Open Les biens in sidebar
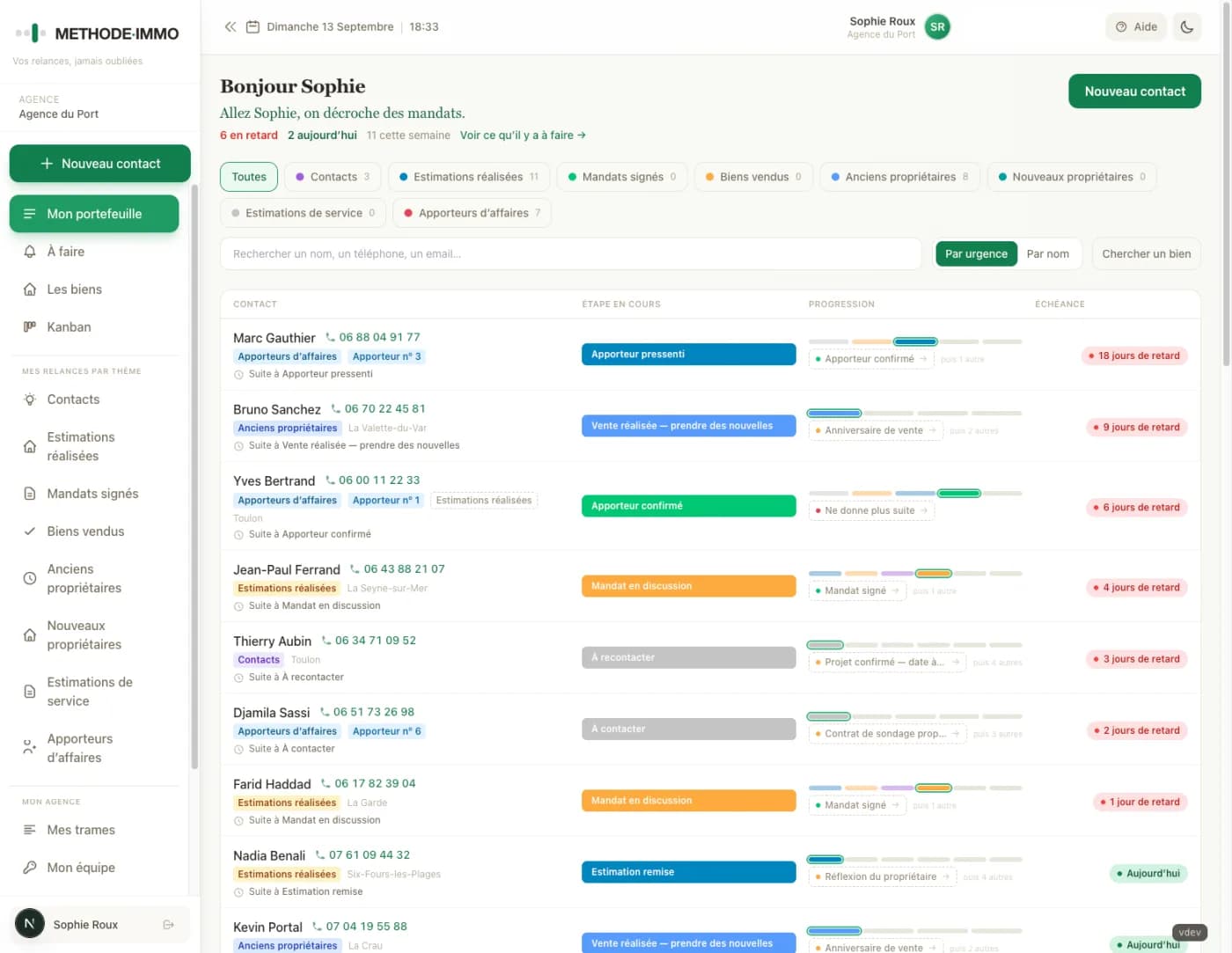The width and height of the screenshot is (1232, 953). pyautogui.click(x=94, y=290)
